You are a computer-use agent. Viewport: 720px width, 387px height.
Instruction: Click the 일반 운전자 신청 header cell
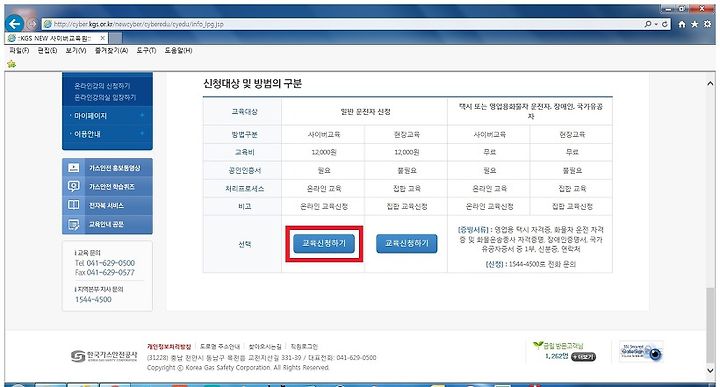point(365,112)
